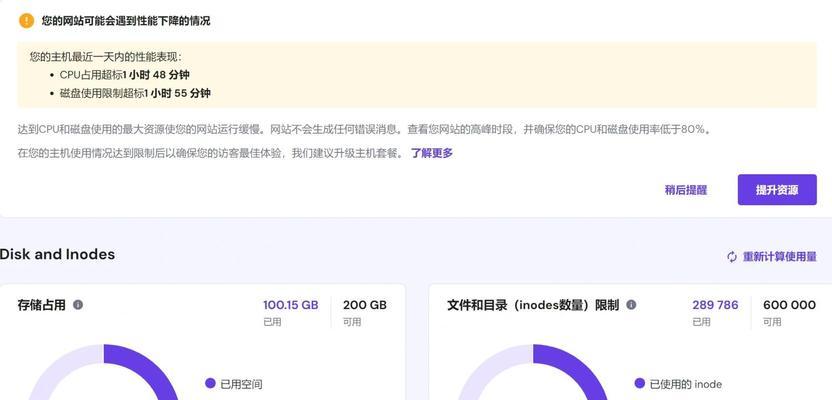Viewport: 832px width, 400px height.
Task: Click the 磁盘使用限制超标1 小时 55 分钟 line
Action: 135,93
